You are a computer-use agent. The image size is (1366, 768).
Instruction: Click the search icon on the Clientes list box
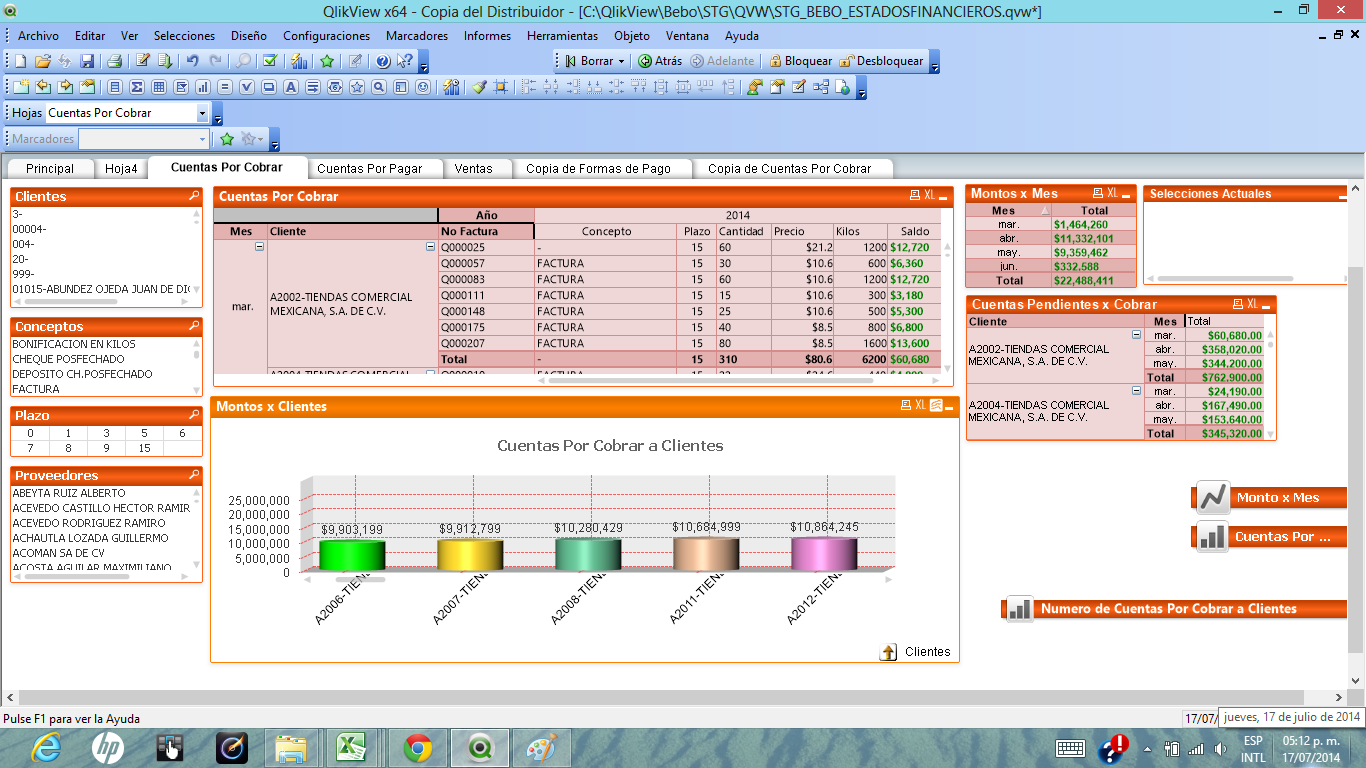pos(194,196)
